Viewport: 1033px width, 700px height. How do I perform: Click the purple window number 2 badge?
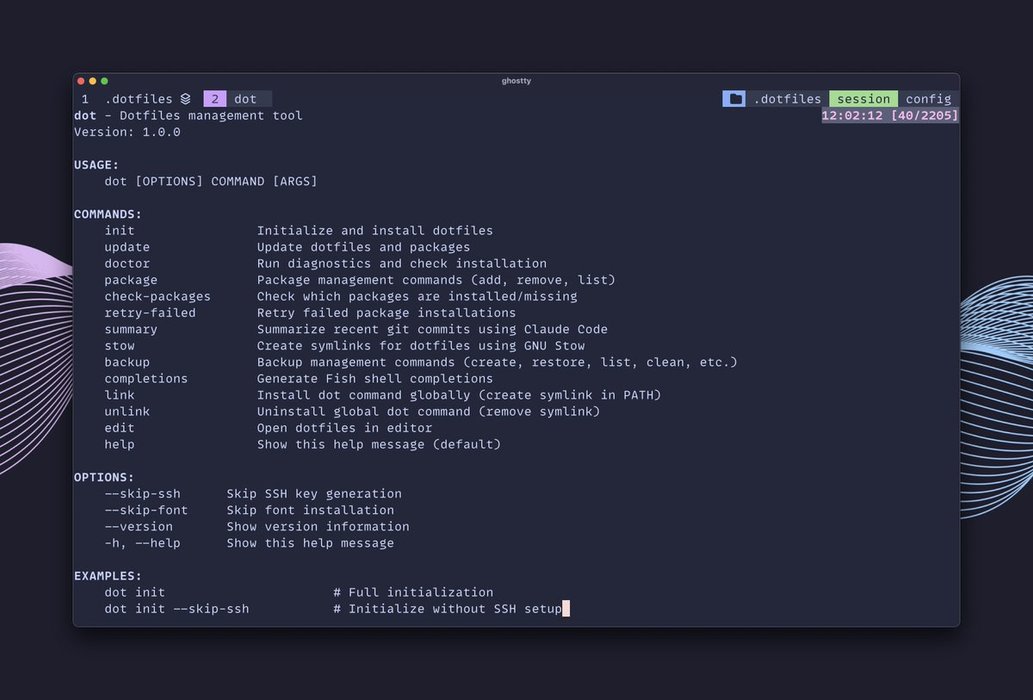pos(214,99)
